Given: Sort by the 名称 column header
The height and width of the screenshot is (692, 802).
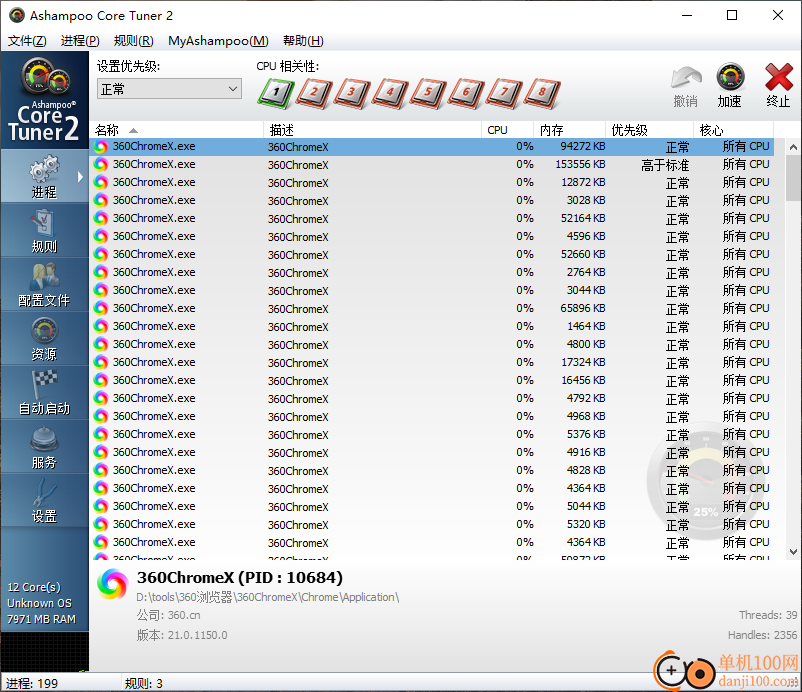Looking at the screenshot, I should 177,130.
